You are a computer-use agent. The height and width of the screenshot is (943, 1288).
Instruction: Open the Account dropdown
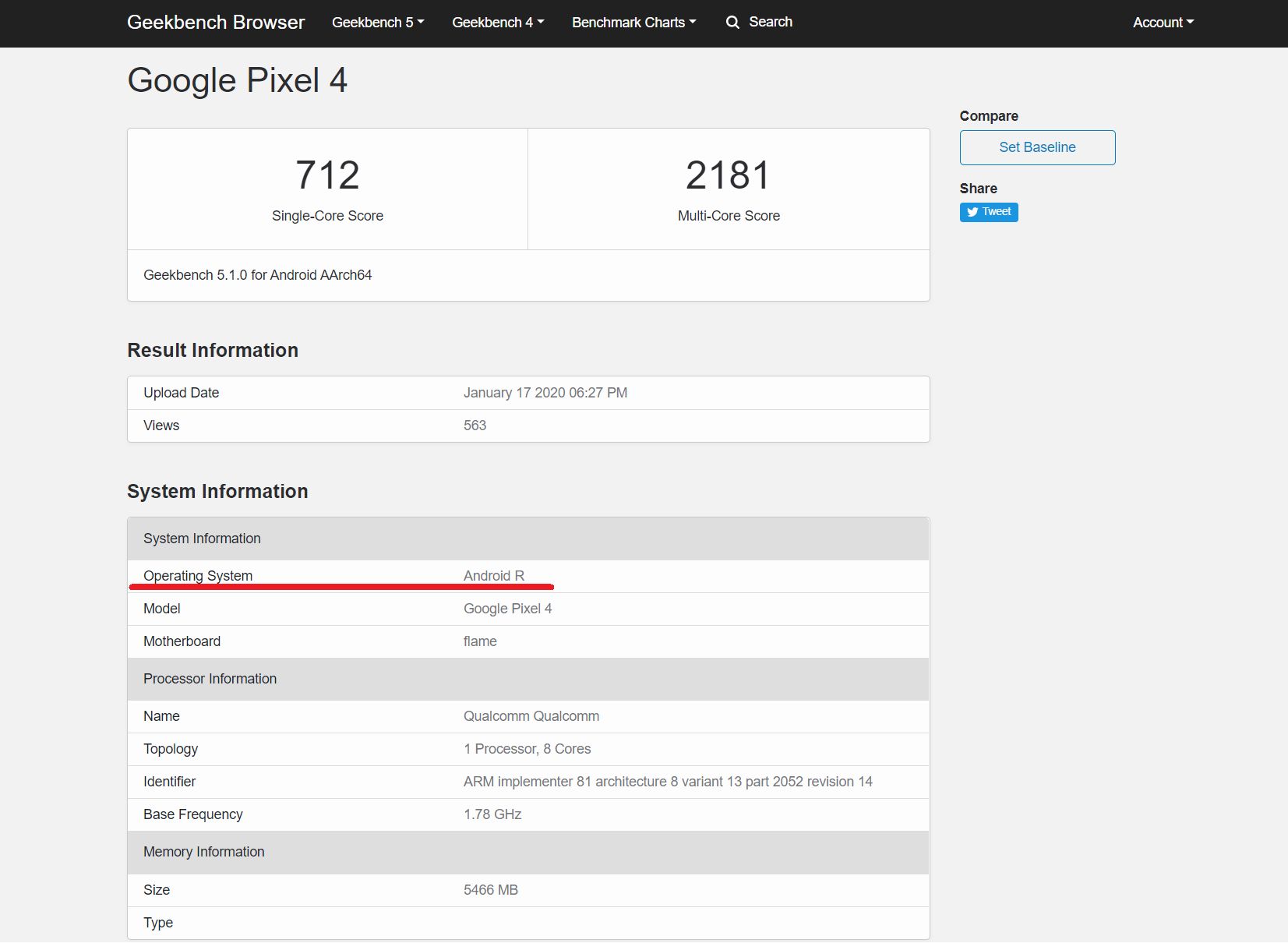[x=1163, y=23]
